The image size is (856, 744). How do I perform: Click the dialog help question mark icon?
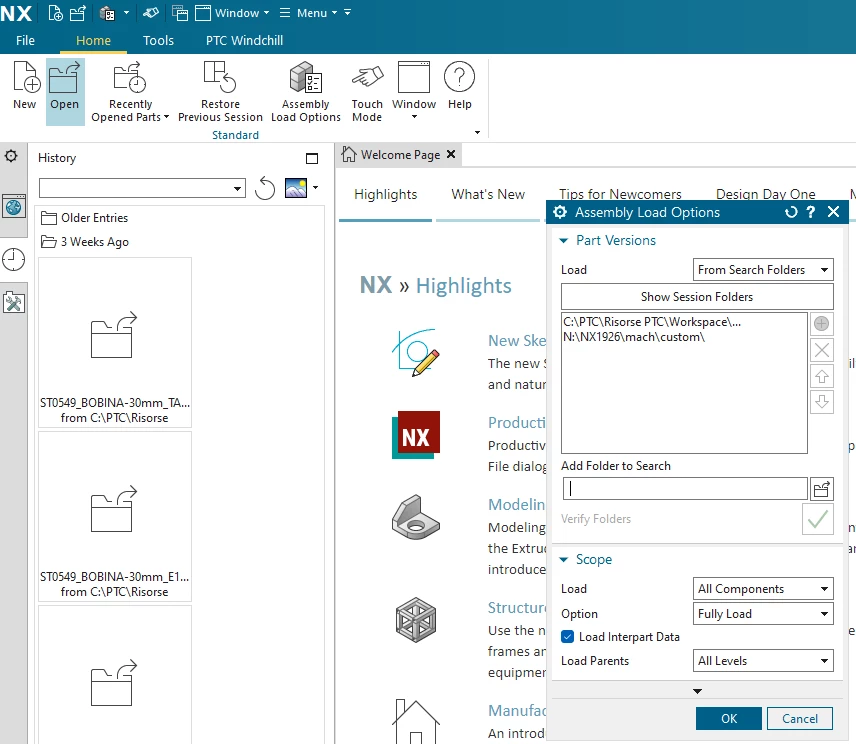coord(811,212)
